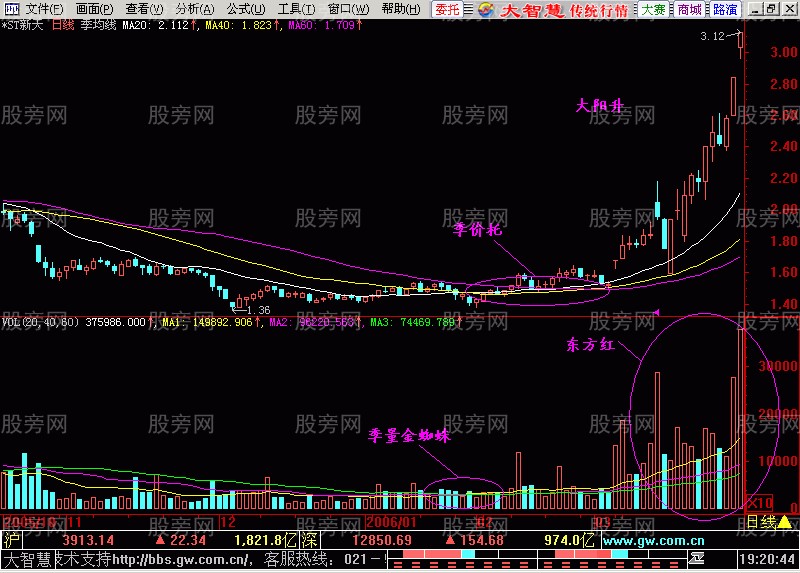Open the 查看(V) menu
Image resolution: width=800 pixels, height=573 pixels.
click(145, 9)
